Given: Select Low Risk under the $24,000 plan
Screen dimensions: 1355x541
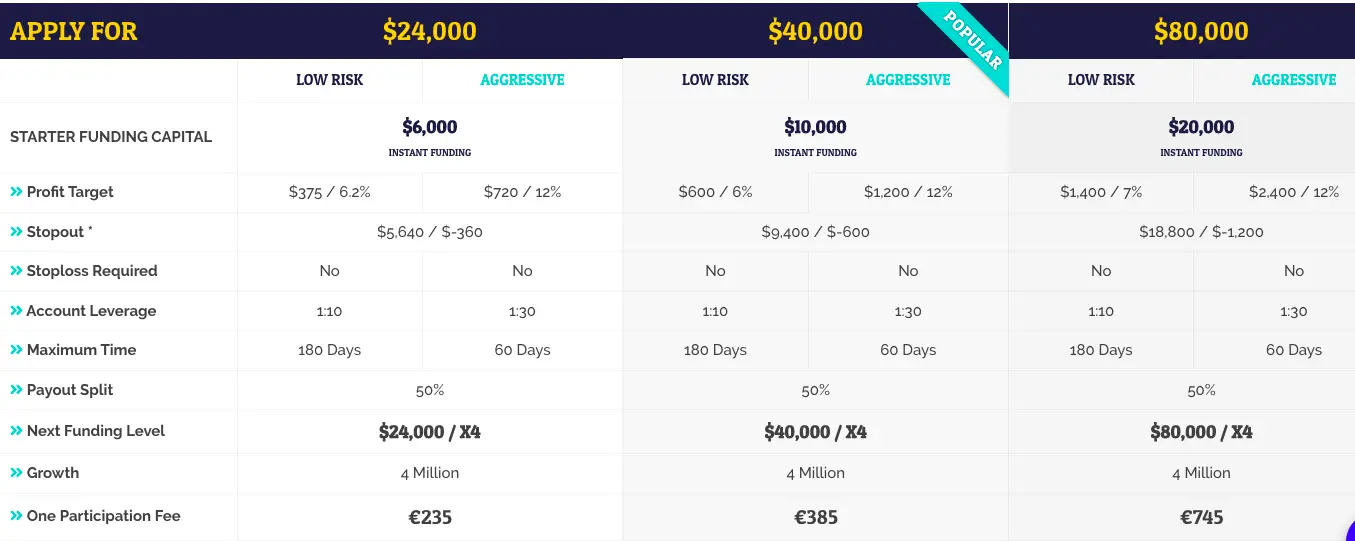Looking at the screenshot, I should click(x=330, y=80).
